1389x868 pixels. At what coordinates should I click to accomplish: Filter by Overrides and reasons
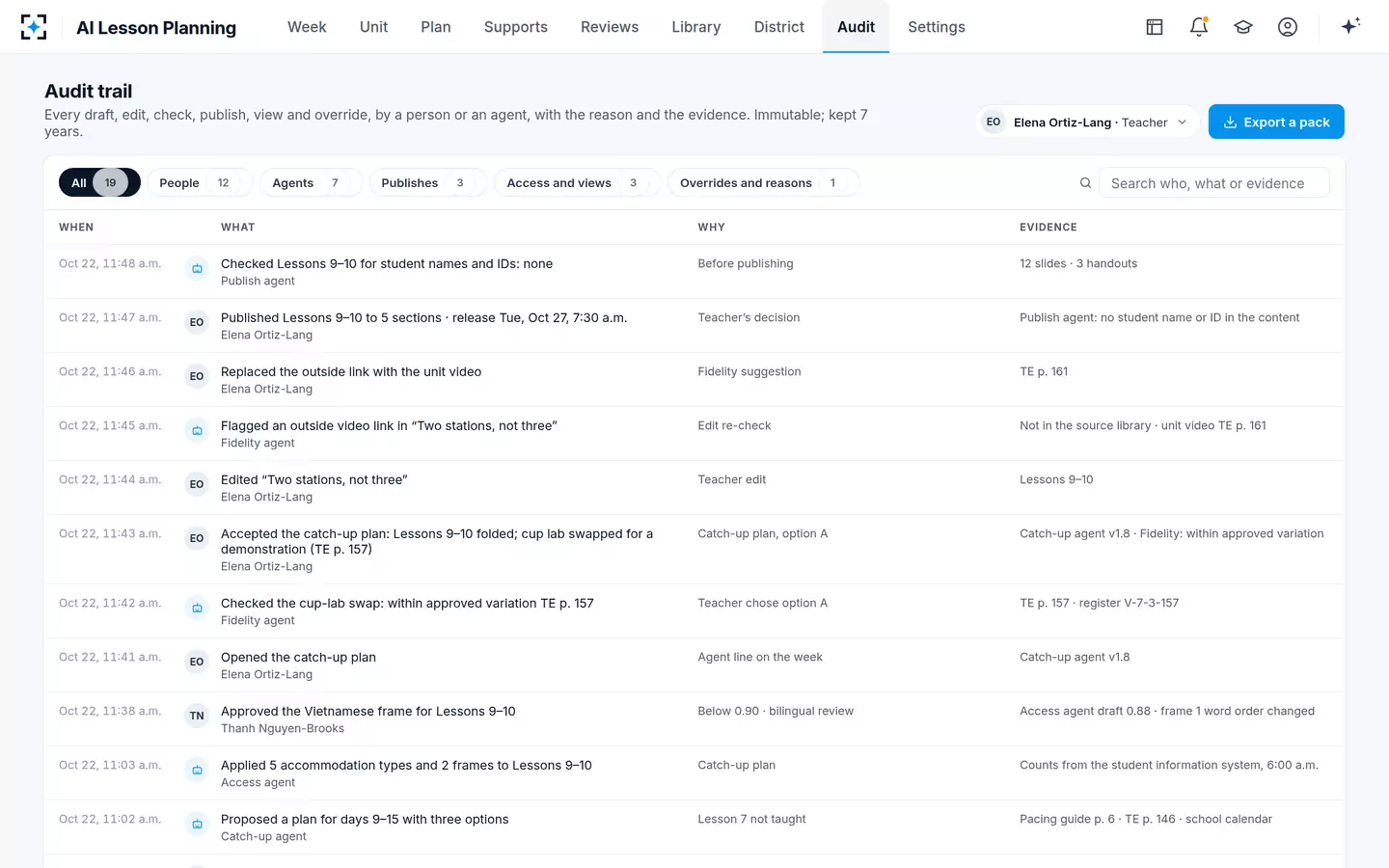coord(763,183)
